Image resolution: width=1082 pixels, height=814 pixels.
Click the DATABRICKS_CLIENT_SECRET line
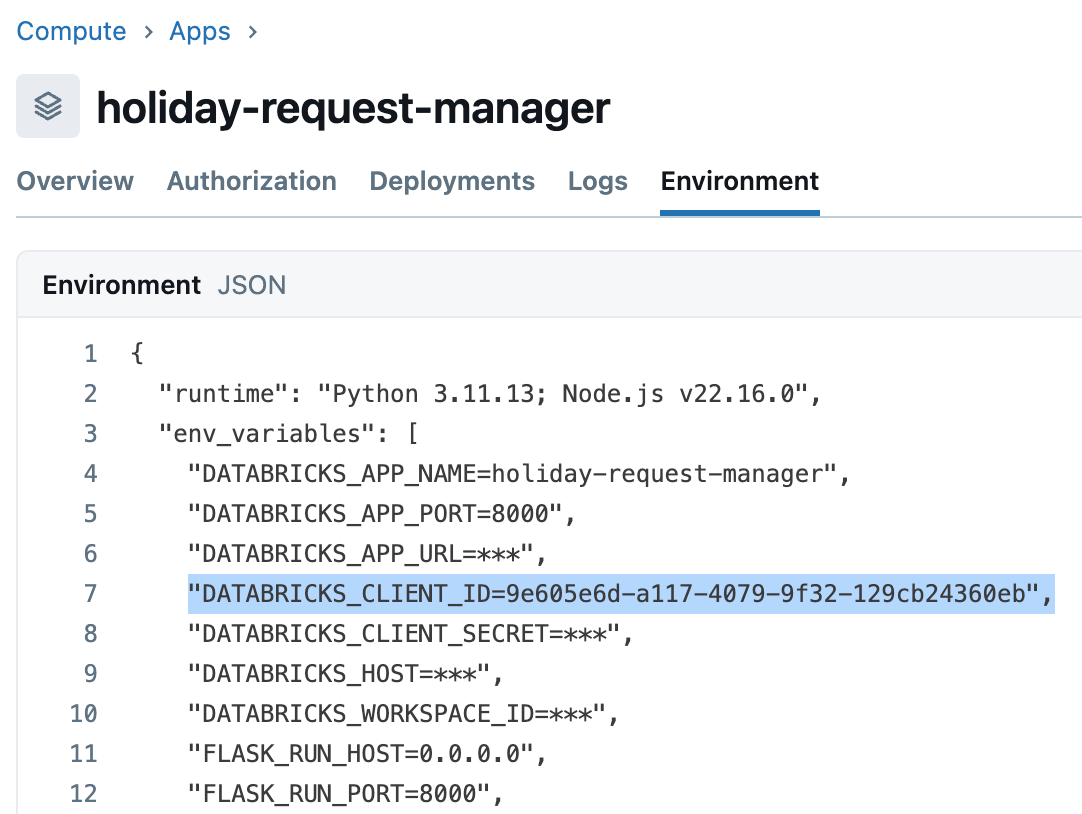coord(410,634)
